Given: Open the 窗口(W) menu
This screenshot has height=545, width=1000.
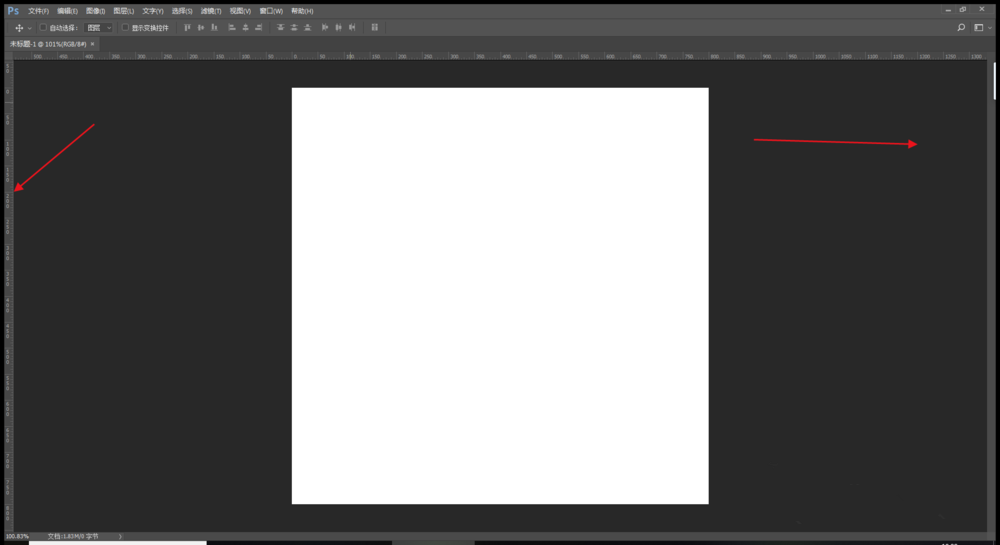Looking at the screenshot, I should click(270, 11).
